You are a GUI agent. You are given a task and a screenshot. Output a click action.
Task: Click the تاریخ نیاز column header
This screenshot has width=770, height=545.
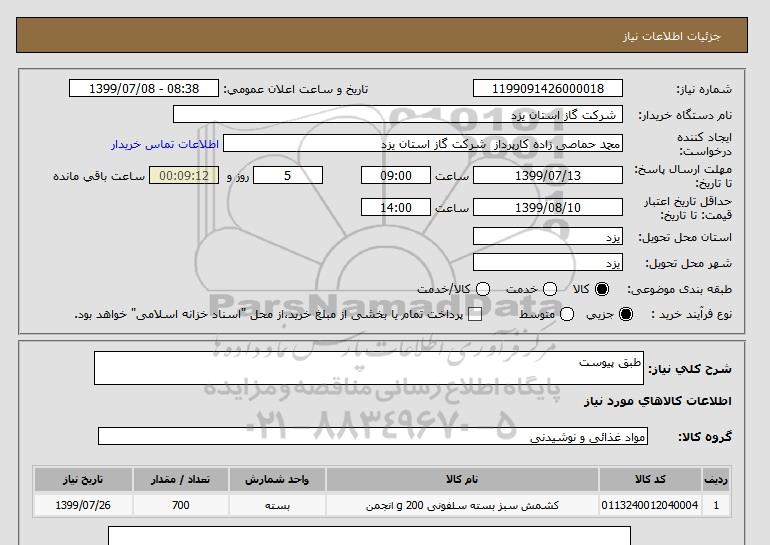[83, 479]
